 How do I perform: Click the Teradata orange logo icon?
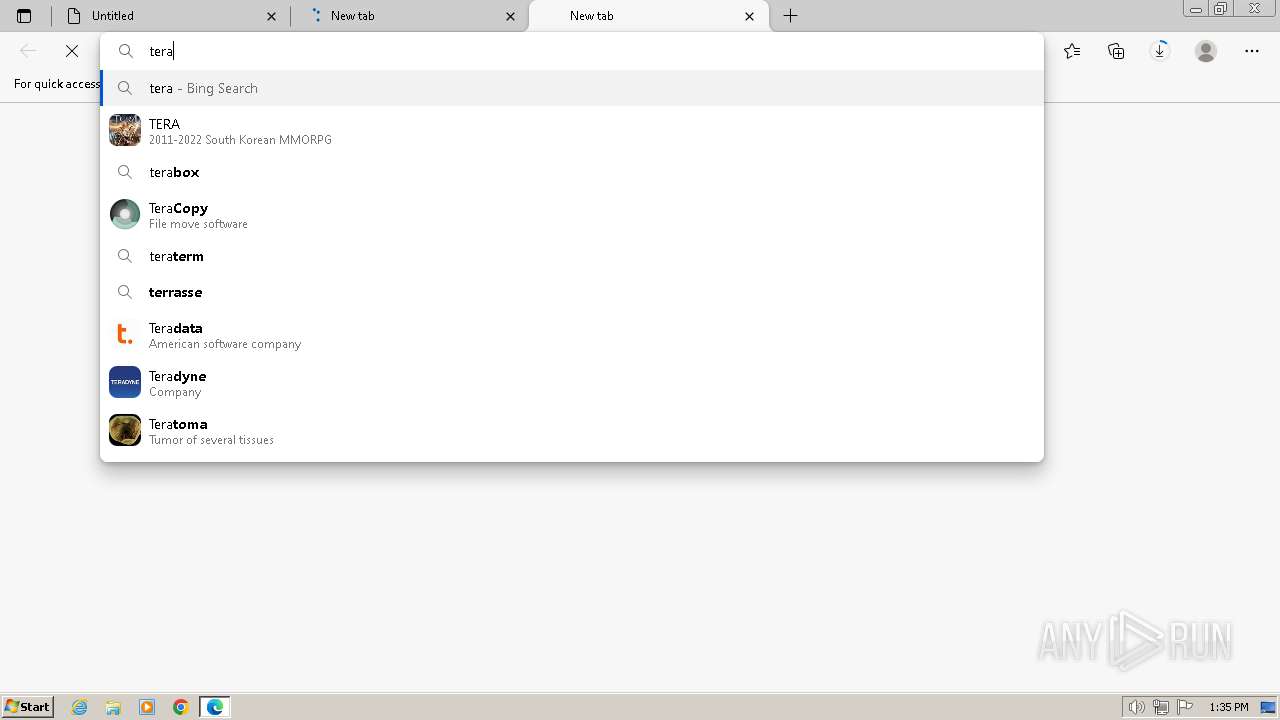(125, 334)
